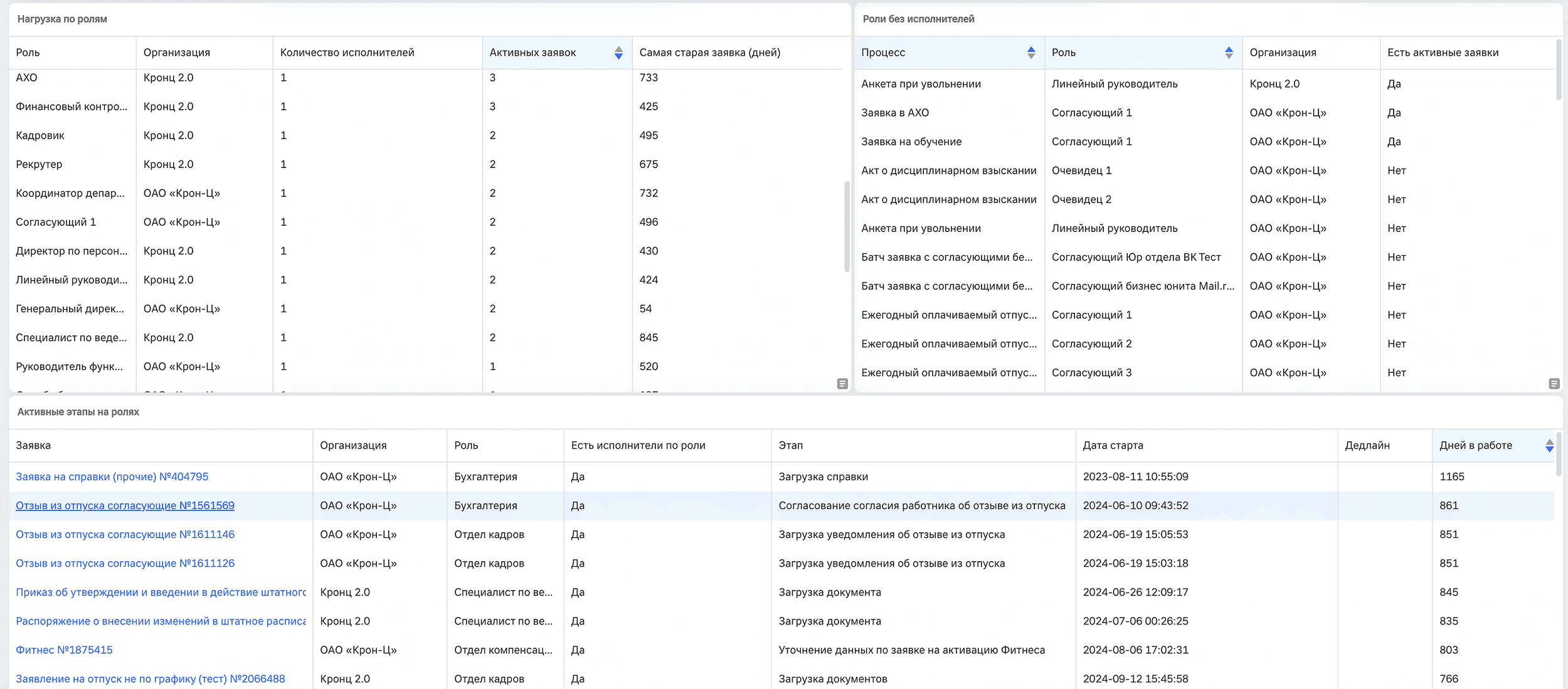This screenshot has width=1568, height=689.
Task: Open Заявление на отпуск не по графику №2066488
Action: [x=150, y=679]
